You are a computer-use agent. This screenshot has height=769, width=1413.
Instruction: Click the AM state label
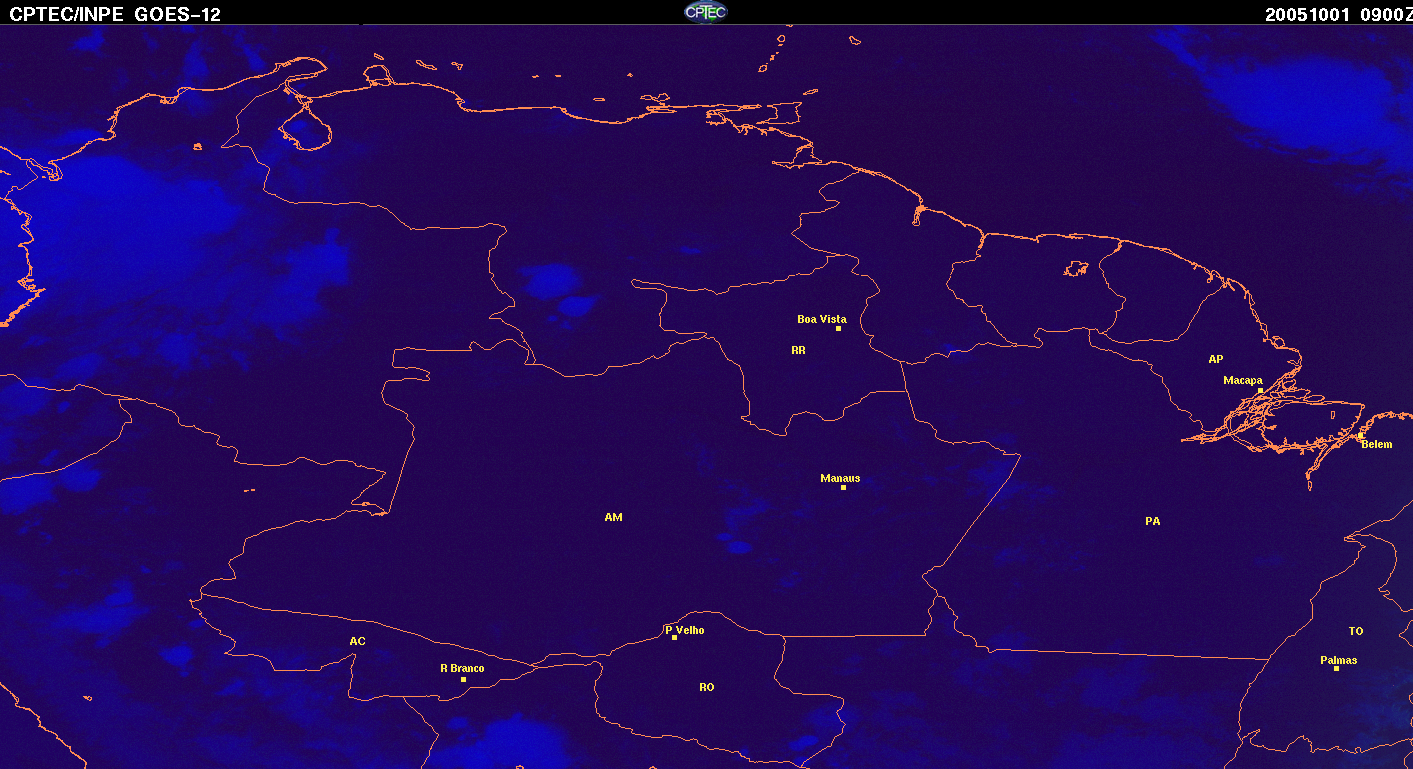613,517
